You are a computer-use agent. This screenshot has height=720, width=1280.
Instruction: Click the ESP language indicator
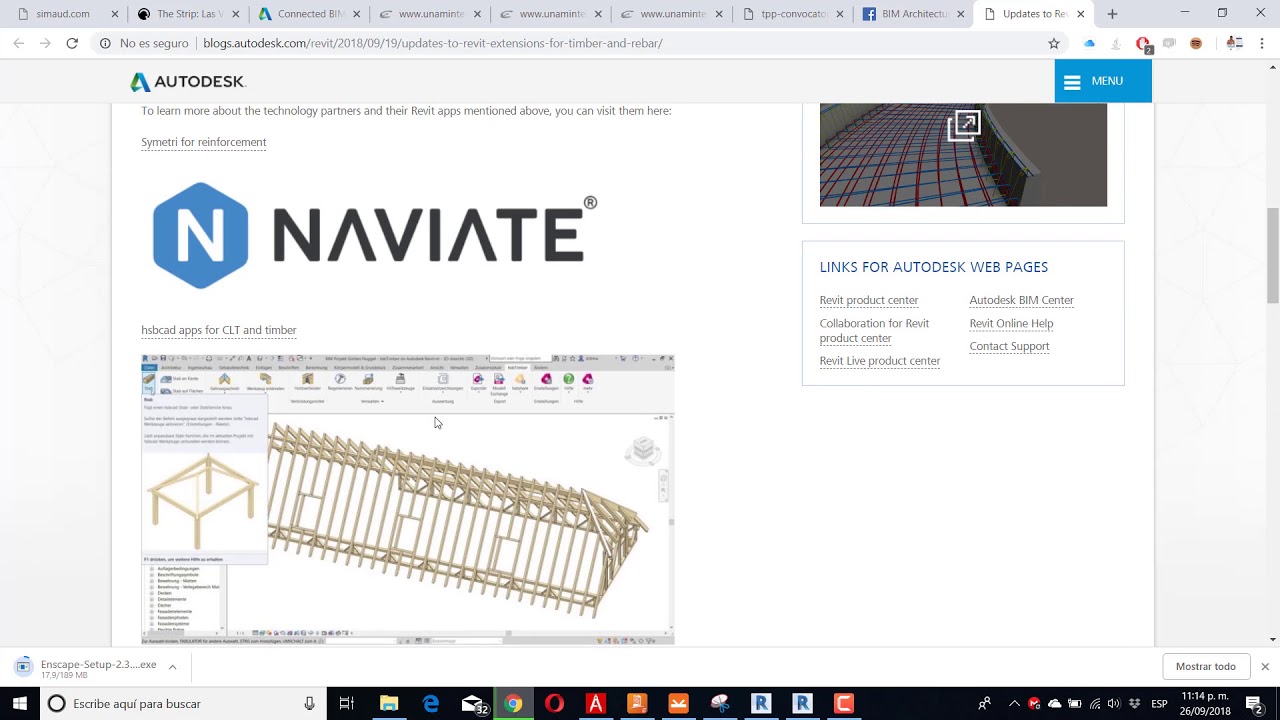pos(1159,704)
